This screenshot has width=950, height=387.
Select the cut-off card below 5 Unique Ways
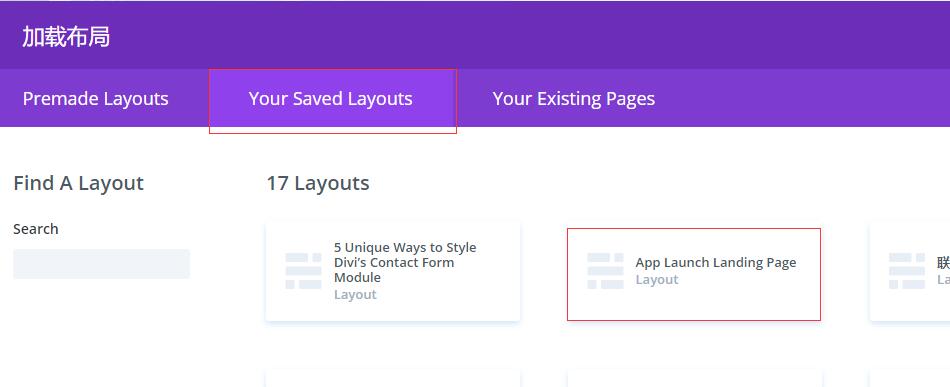[x=393, y=379]
